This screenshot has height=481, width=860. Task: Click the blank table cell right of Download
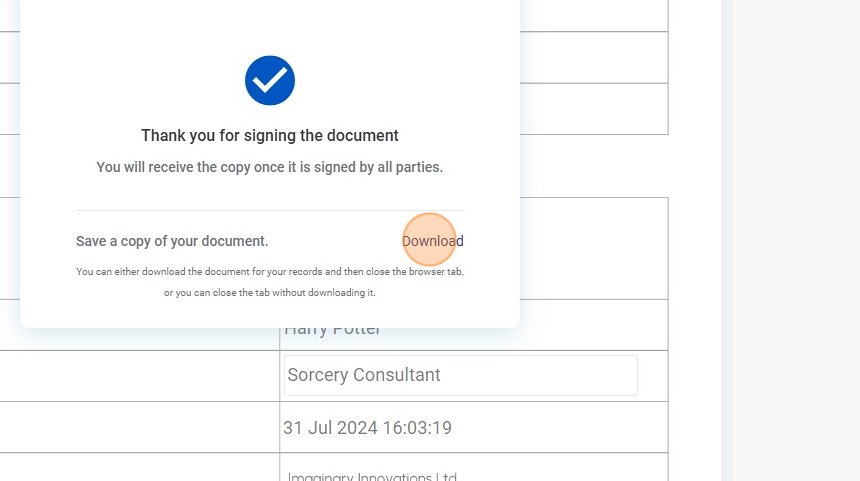[594, 248]
